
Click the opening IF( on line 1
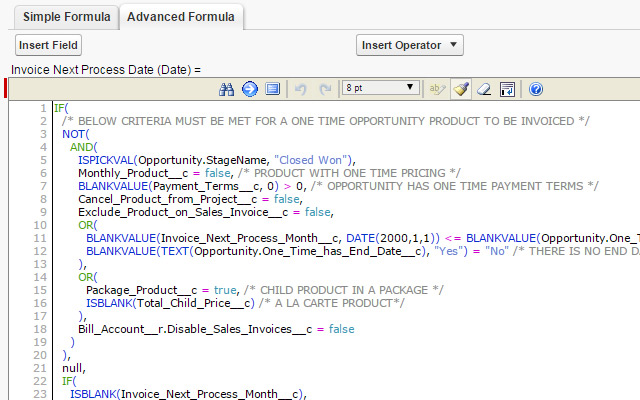pos(61,107)
